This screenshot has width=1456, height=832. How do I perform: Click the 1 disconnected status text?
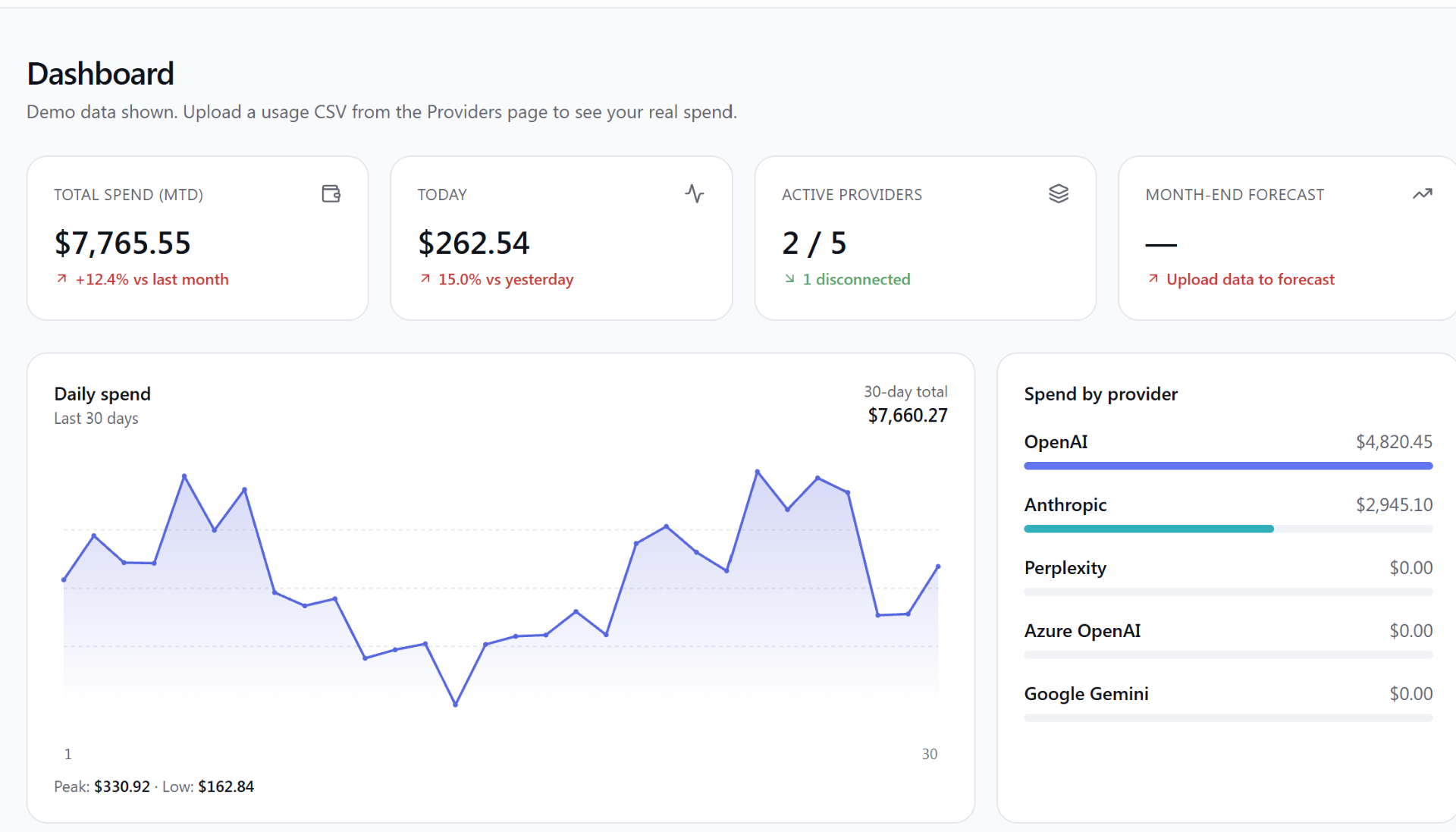pos(856,279)
